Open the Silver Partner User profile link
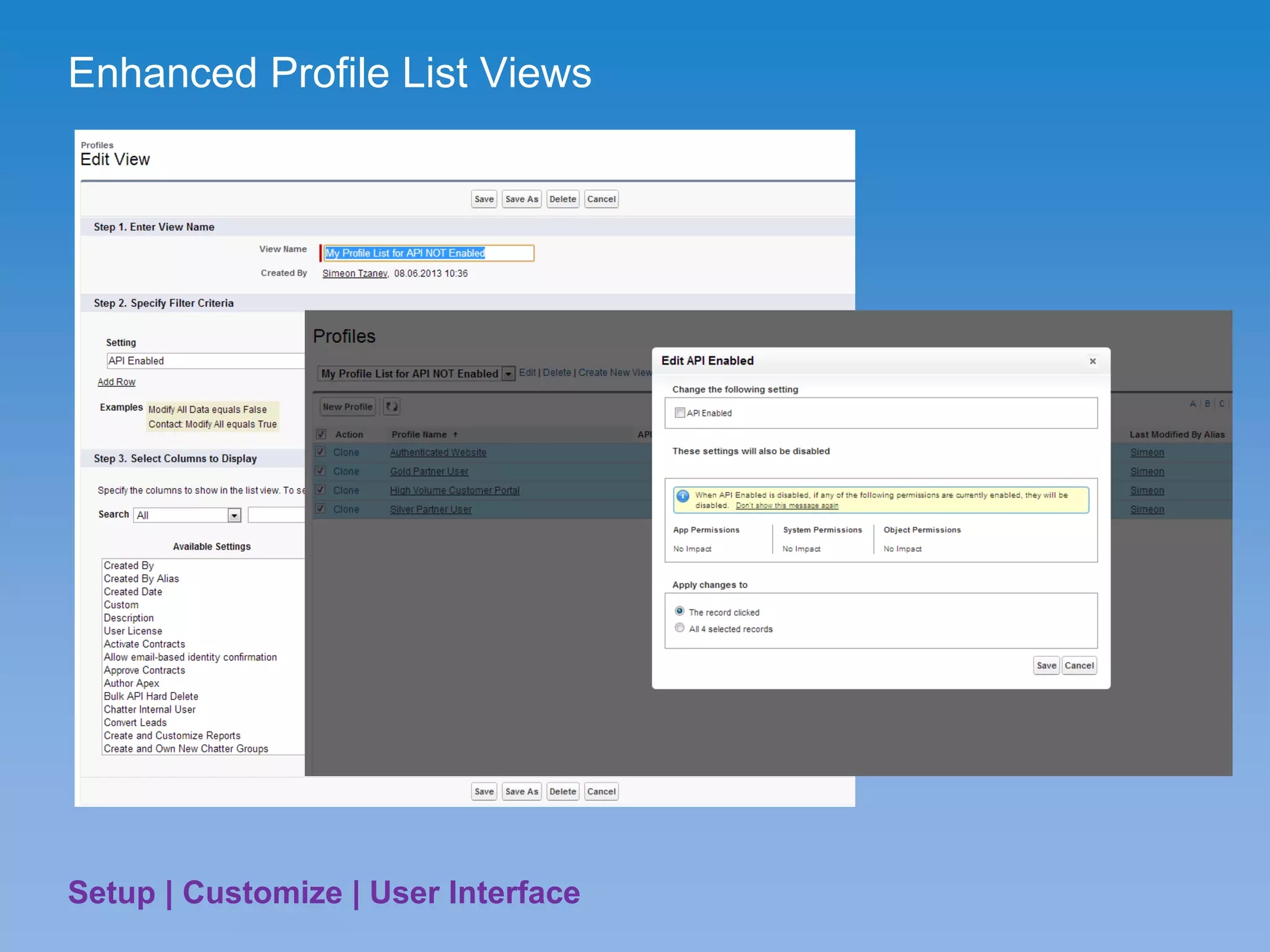 pyautogui.click(x=431, y=509)
